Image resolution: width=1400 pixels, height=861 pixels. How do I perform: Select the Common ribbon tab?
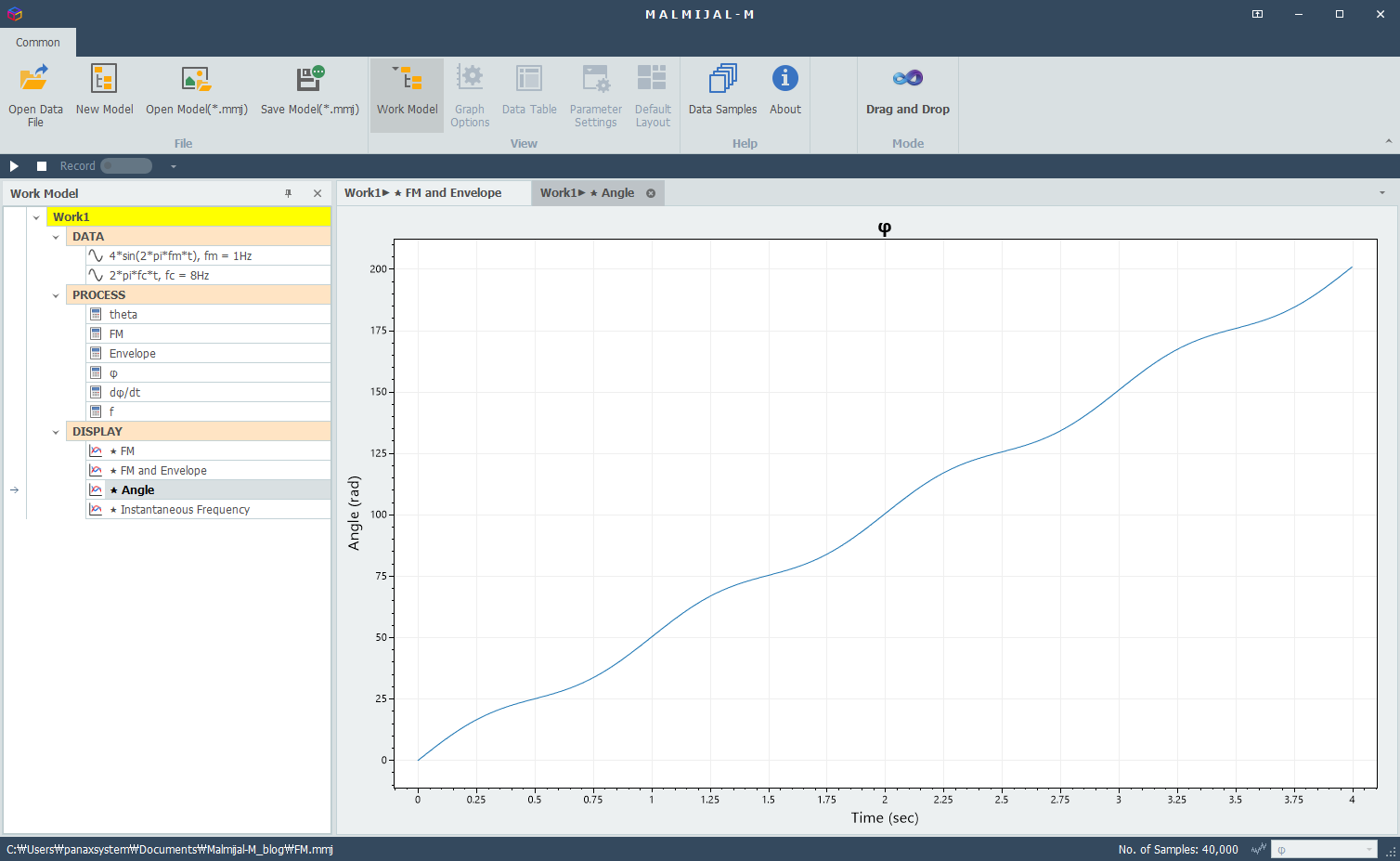click(x=38, y=42)
